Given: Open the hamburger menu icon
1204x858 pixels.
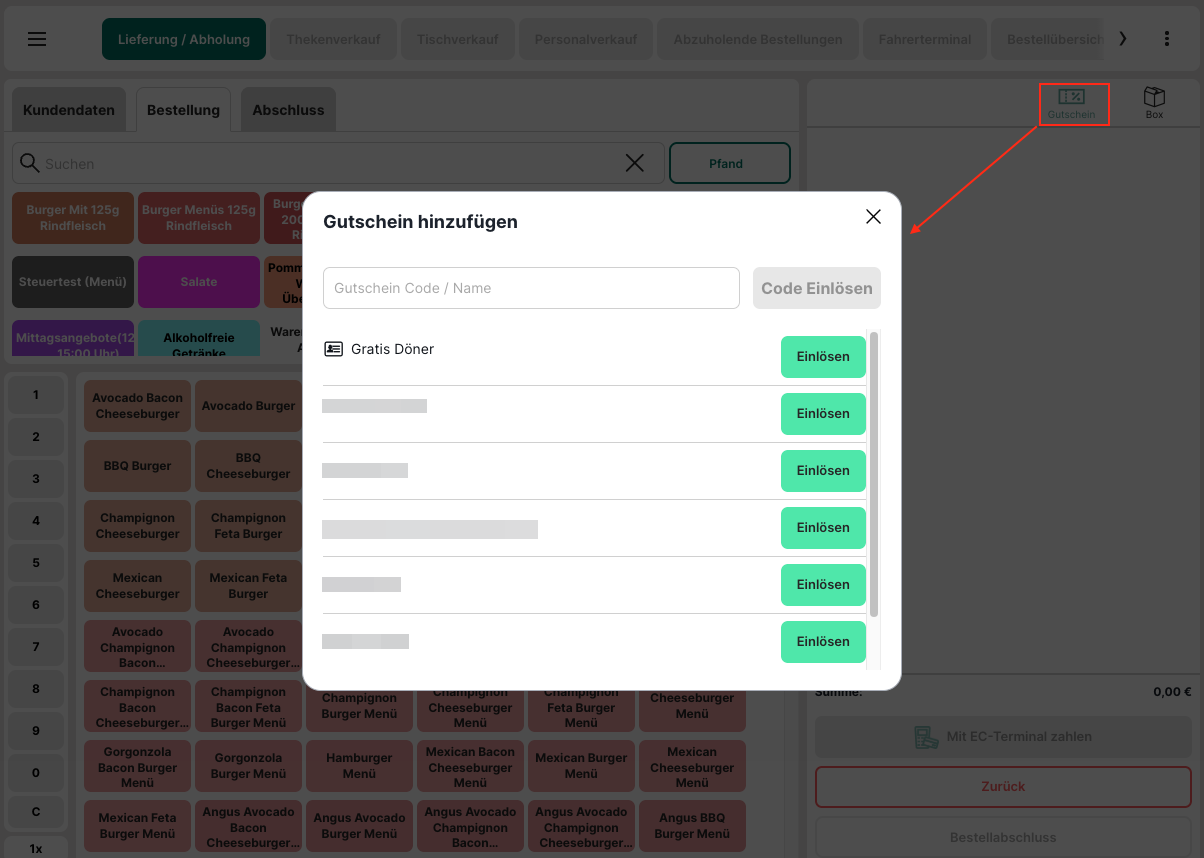Looking at the screenshot, I should tap(37, 39).
